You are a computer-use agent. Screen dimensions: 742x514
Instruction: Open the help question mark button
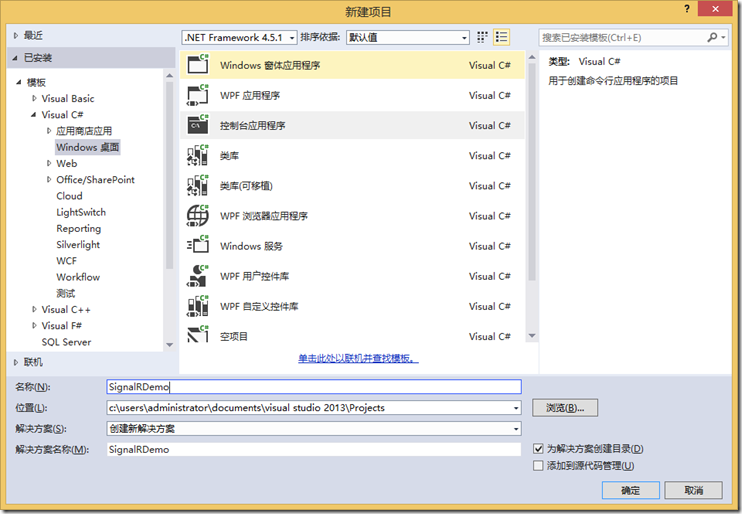coord(687,9)
